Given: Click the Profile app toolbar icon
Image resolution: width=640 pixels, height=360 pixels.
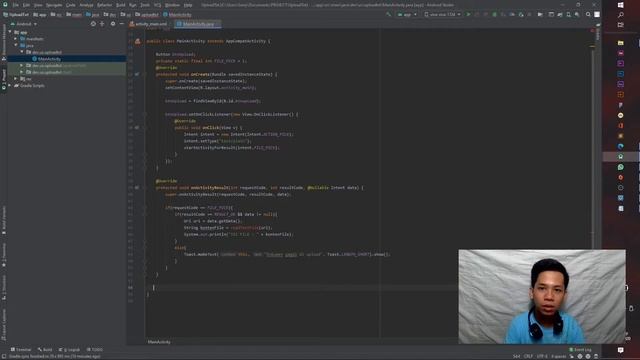Looking at the screenshot, I should click(x=512, y=14).
